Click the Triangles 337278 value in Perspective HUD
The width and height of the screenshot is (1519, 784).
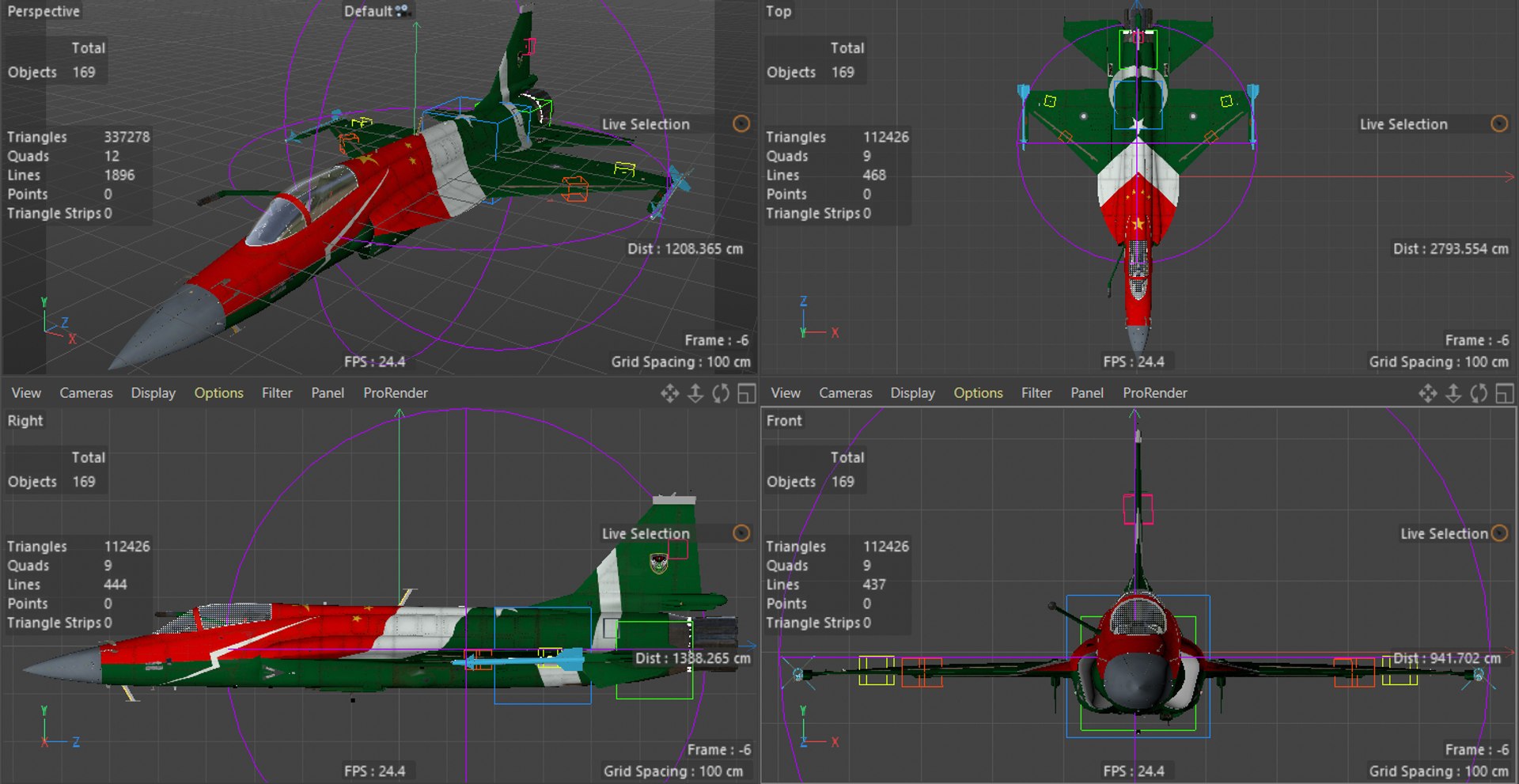(127, 137)
